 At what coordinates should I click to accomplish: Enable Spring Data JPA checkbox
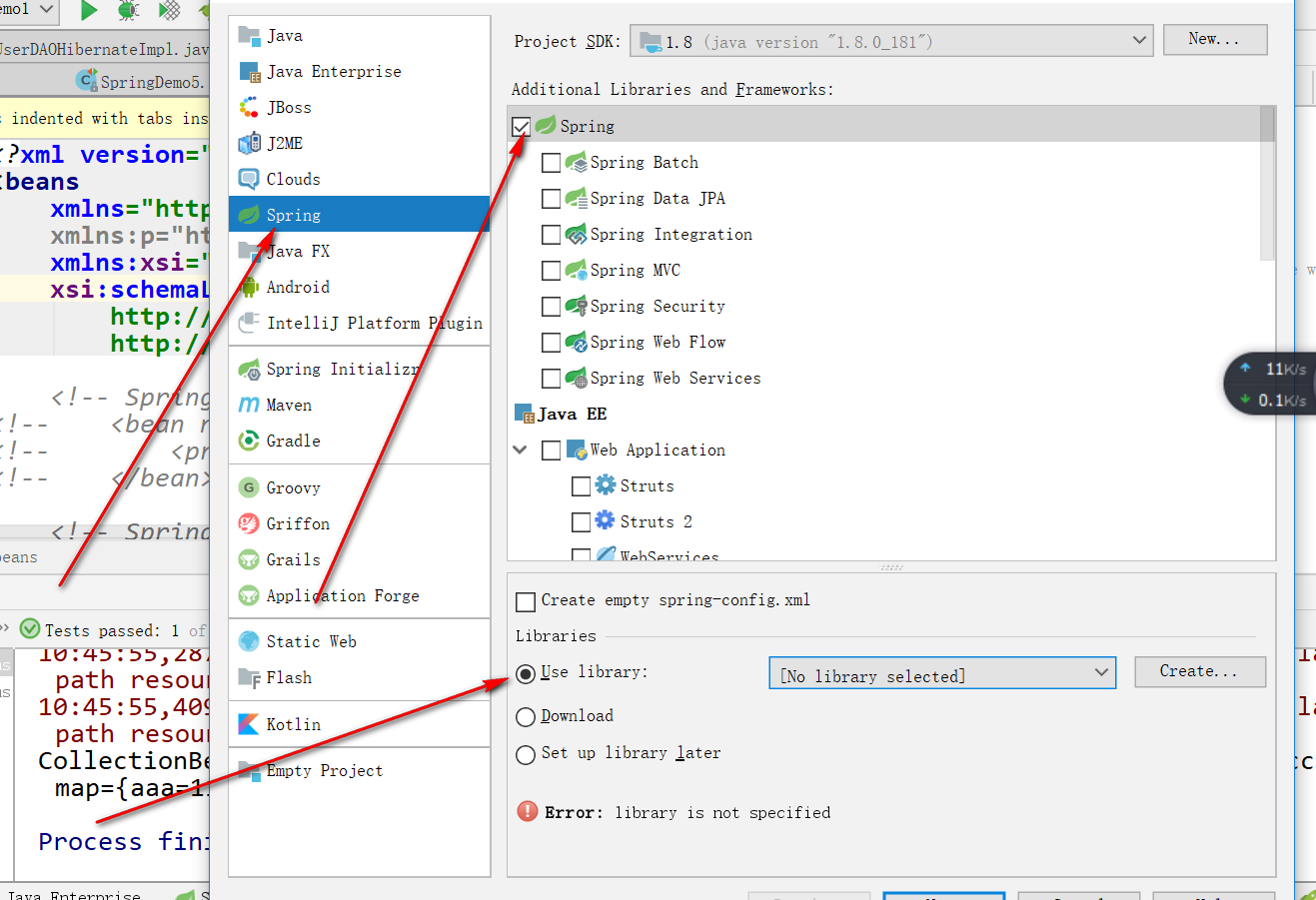[551, 199]
